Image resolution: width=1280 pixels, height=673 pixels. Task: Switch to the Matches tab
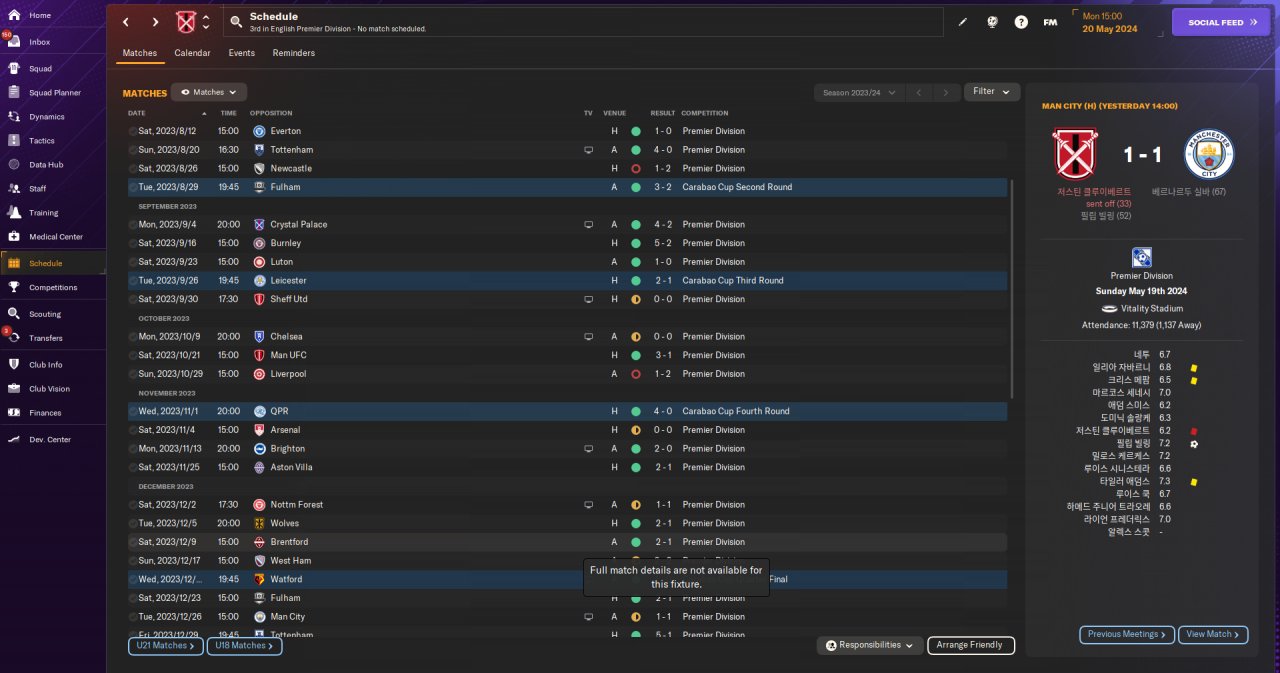coord(140,53)
